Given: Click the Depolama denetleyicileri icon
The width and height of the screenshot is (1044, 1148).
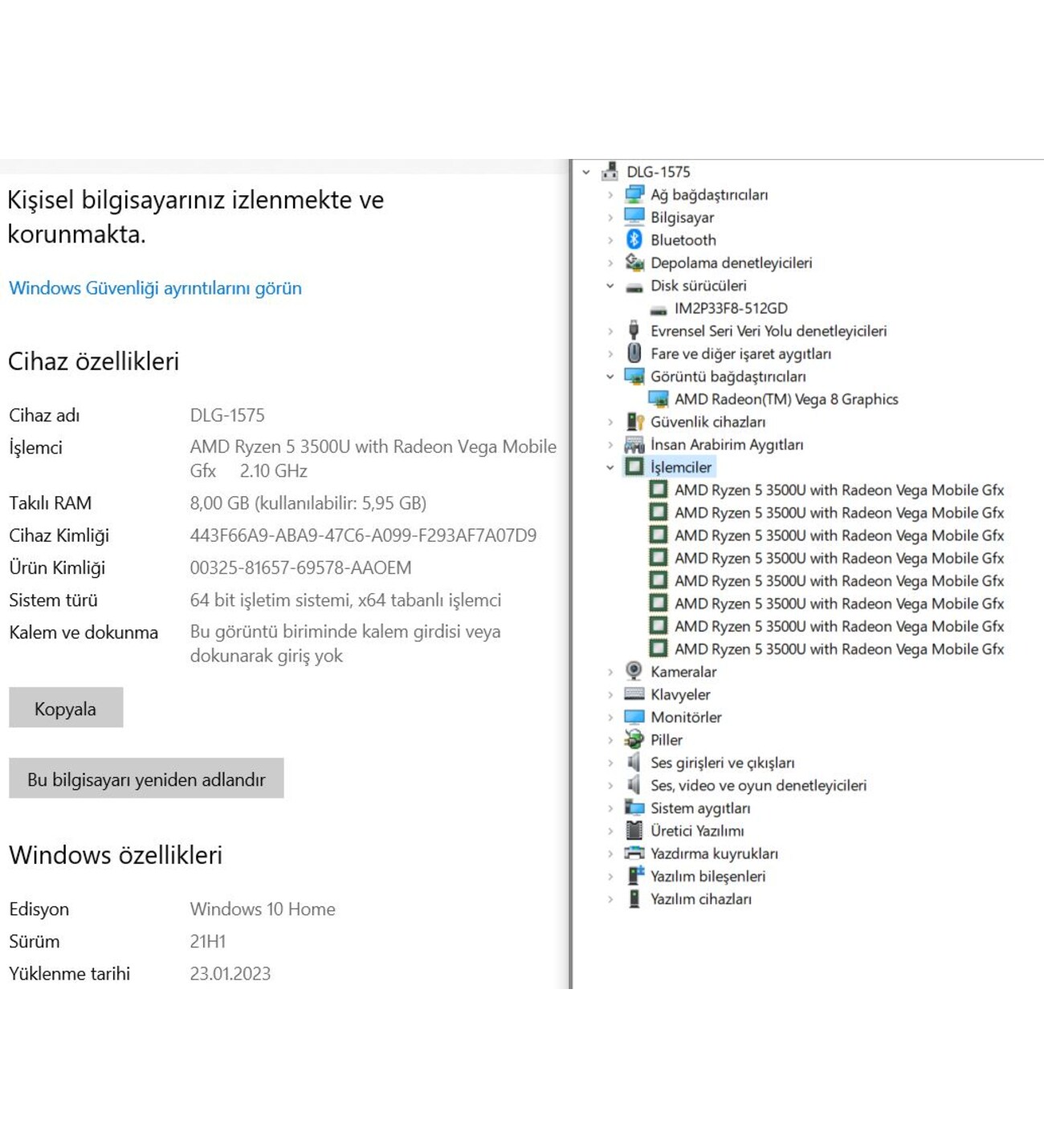Looking at the screenshot, I should [x=634, y=262].
